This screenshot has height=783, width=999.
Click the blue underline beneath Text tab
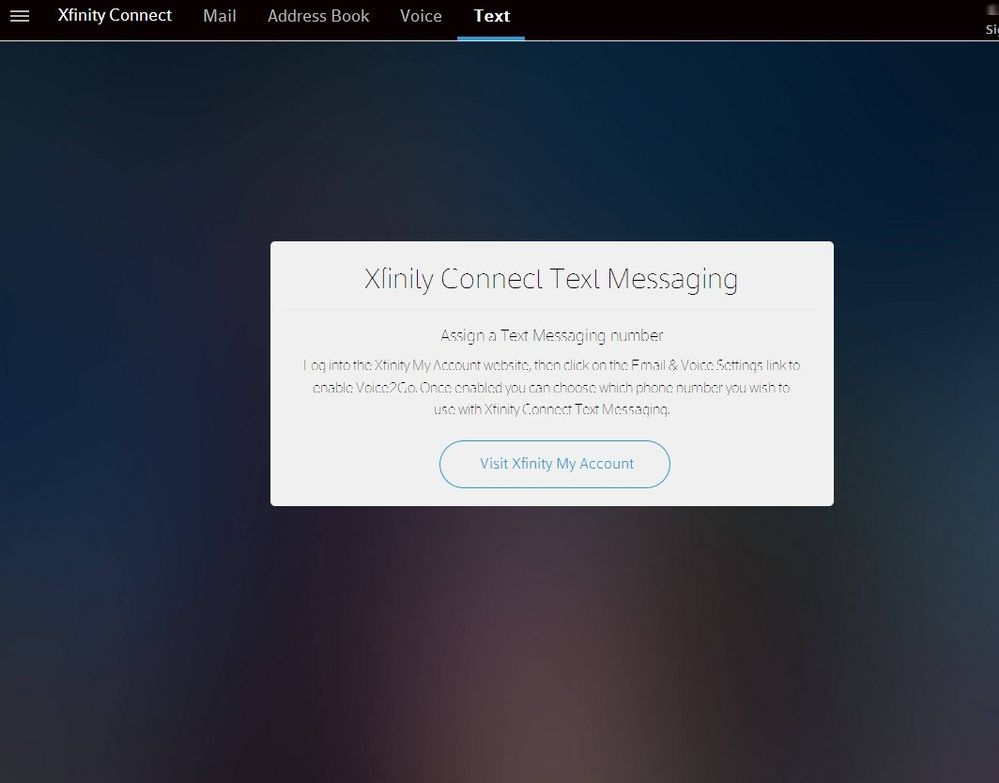coord(491,38)
